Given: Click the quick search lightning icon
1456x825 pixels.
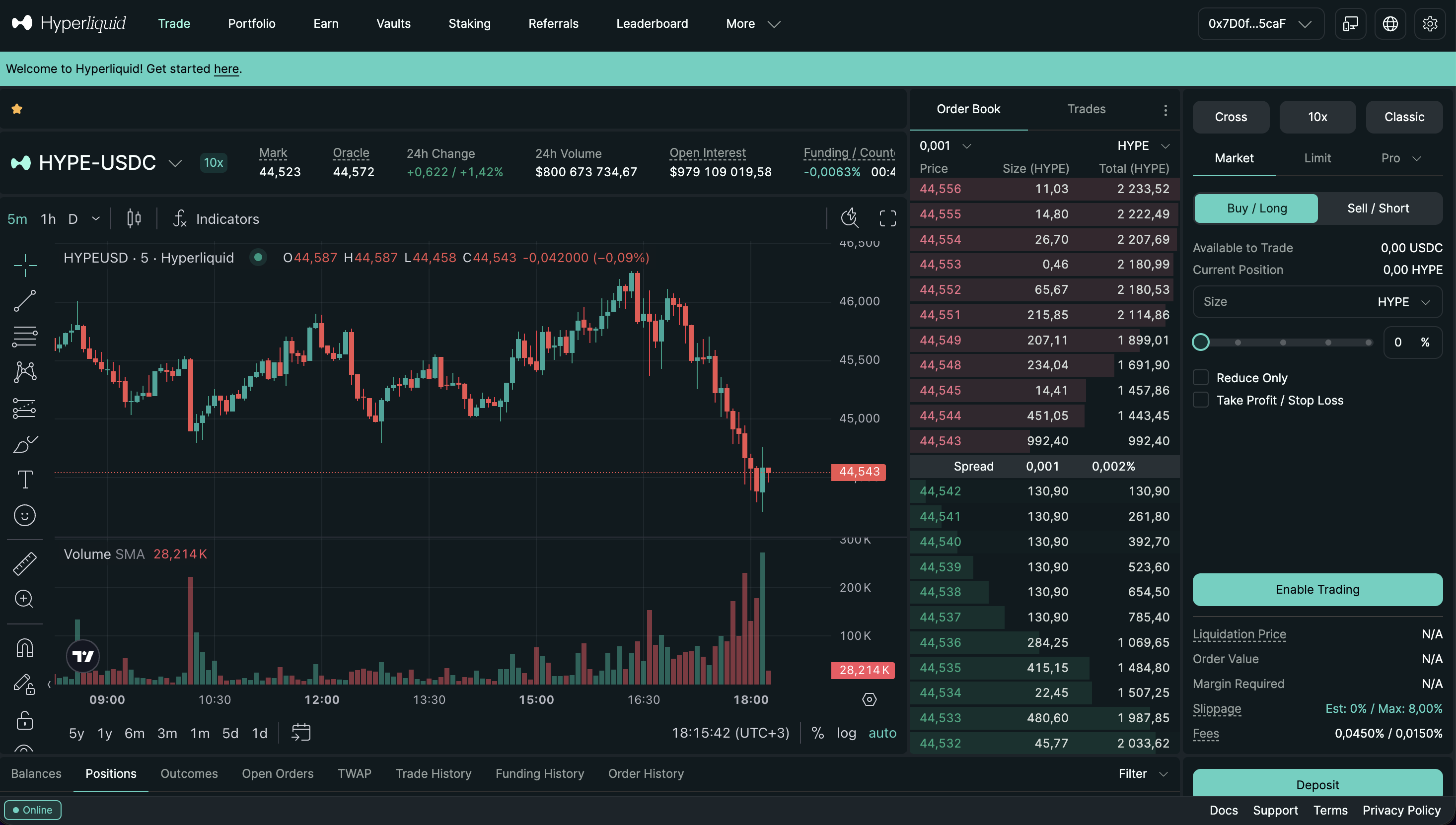Looking at the screenshot, I should pyautogui.click(x=850, y=218).
